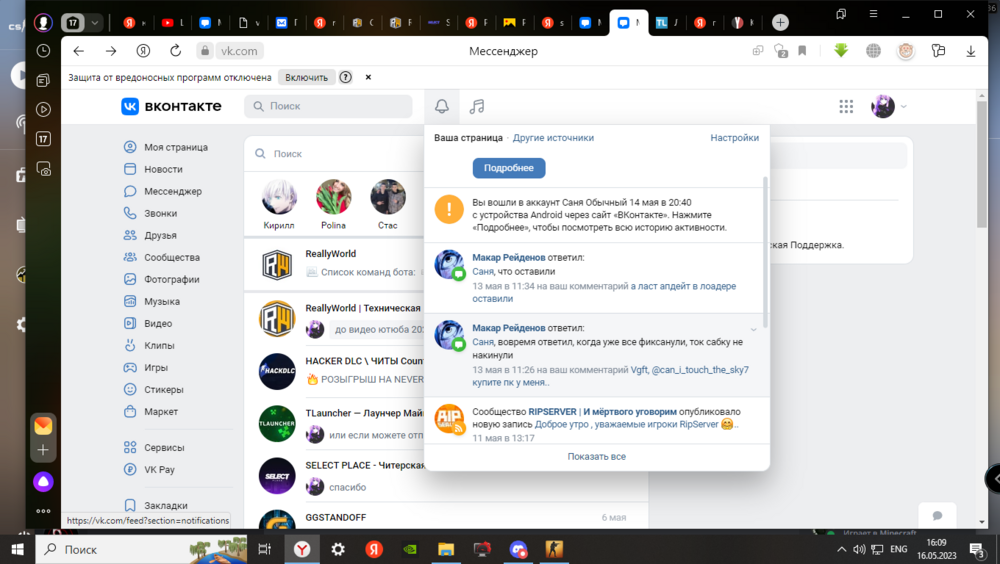1000x564 pixels.
Task: Open browser history clock icon
Action: coord(43,50)
